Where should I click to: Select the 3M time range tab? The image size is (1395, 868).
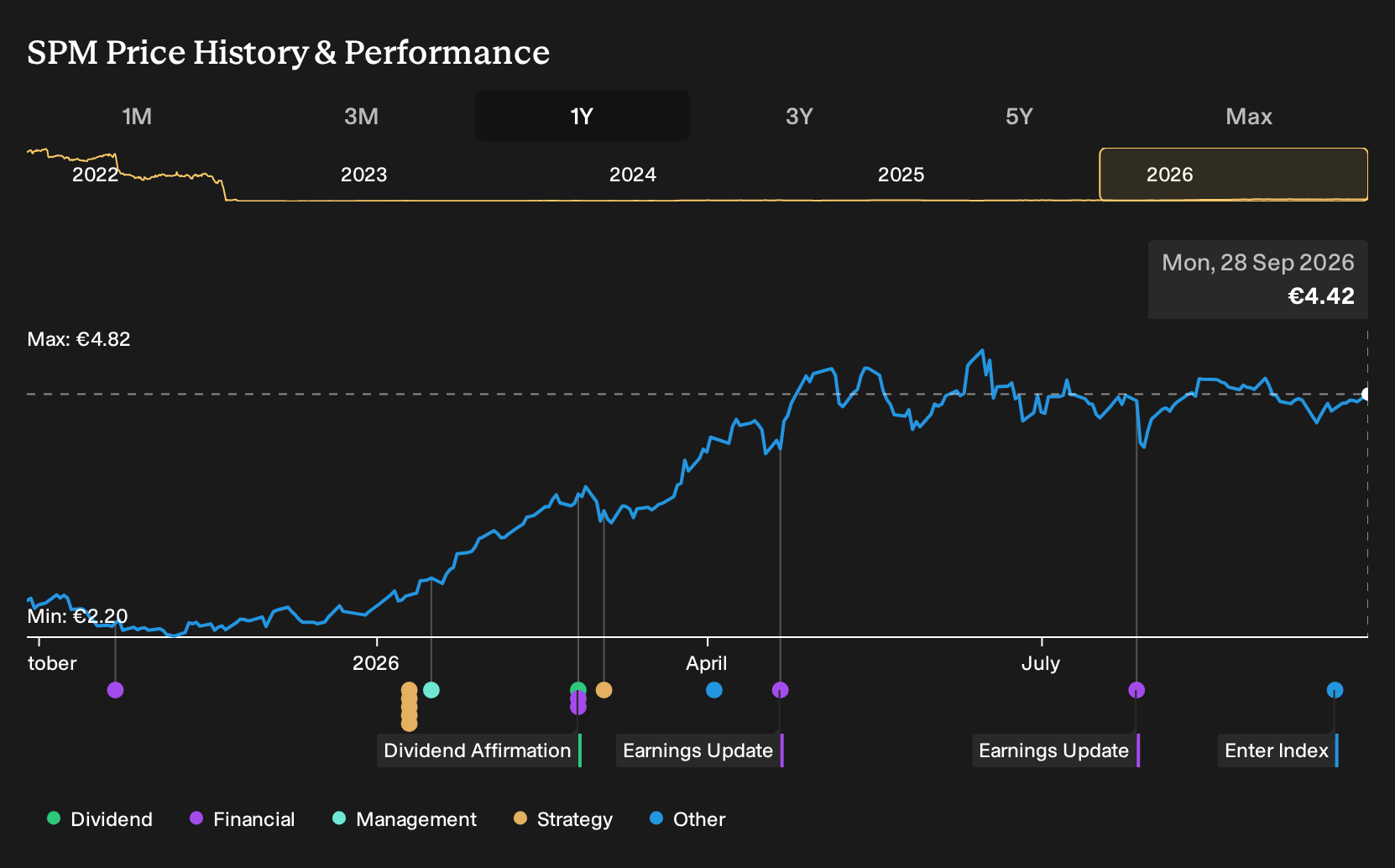[361, 116]
